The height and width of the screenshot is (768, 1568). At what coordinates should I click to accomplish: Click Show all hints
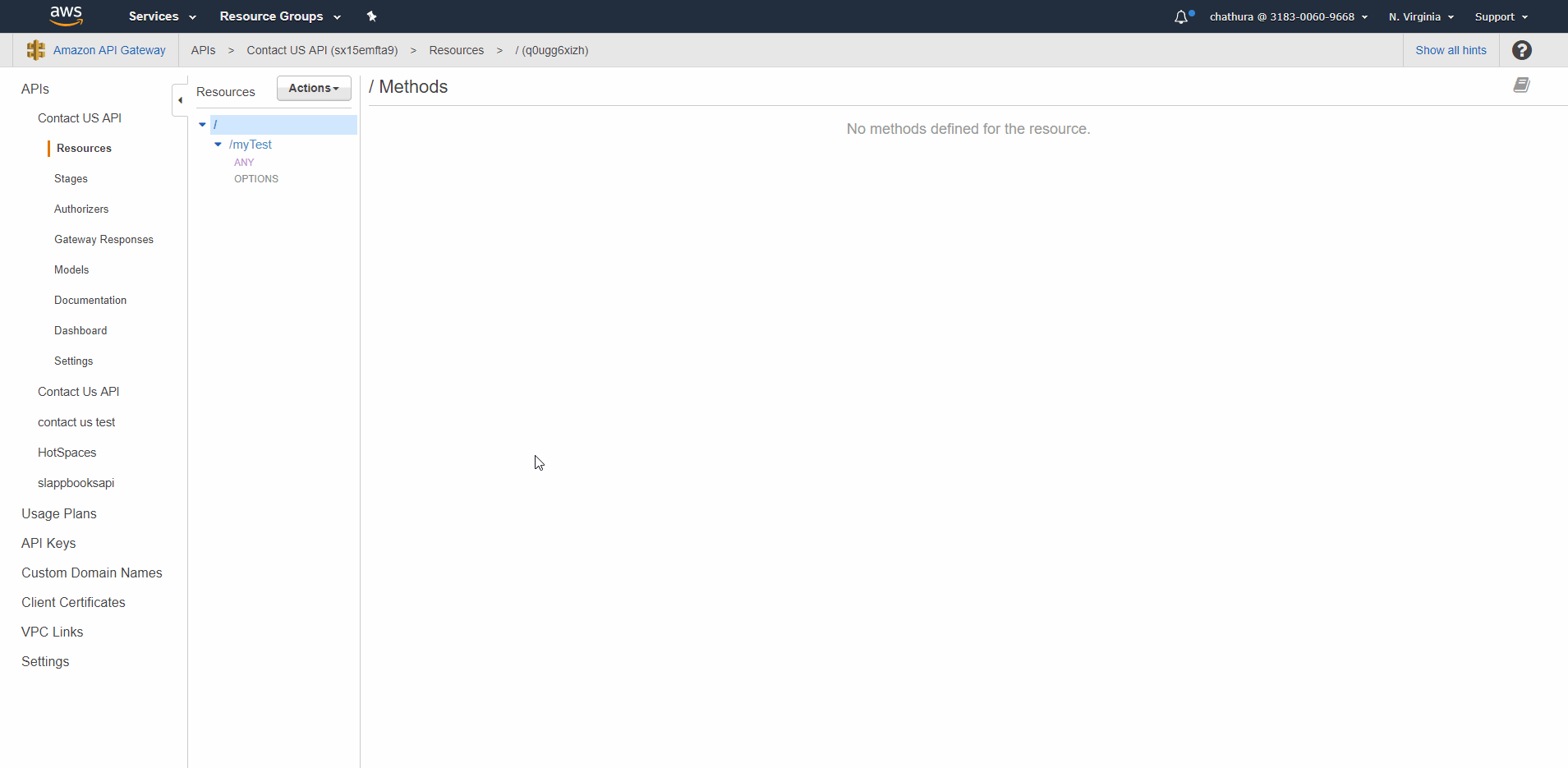tap(1451, 50)
